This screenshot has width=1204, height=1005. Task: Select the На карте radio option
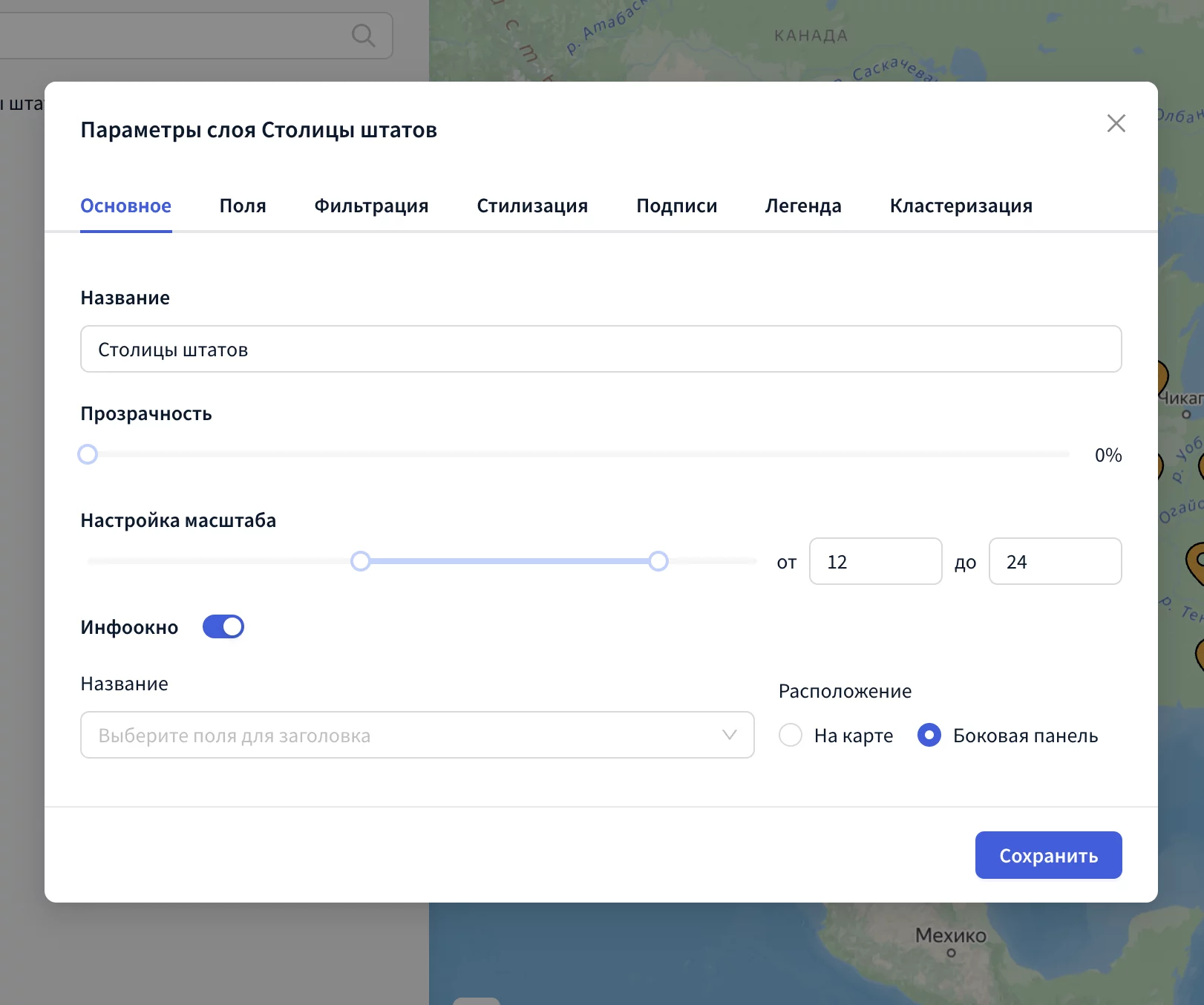pyautogui.click(x=791, y=735)
